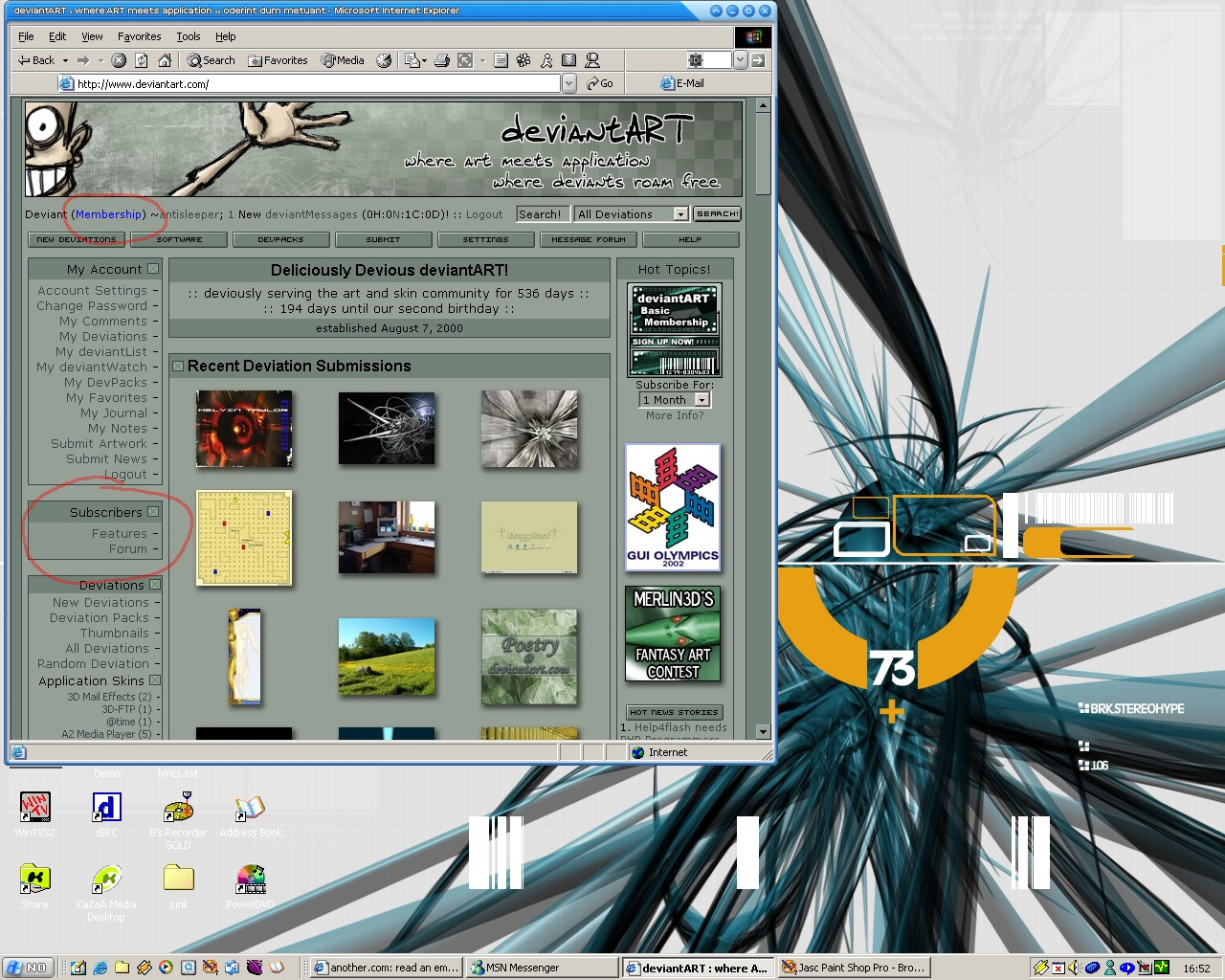Open WinTV32 desktop icon
Image resolution: width=1225 pixels, height=980 pixels.
35,815
